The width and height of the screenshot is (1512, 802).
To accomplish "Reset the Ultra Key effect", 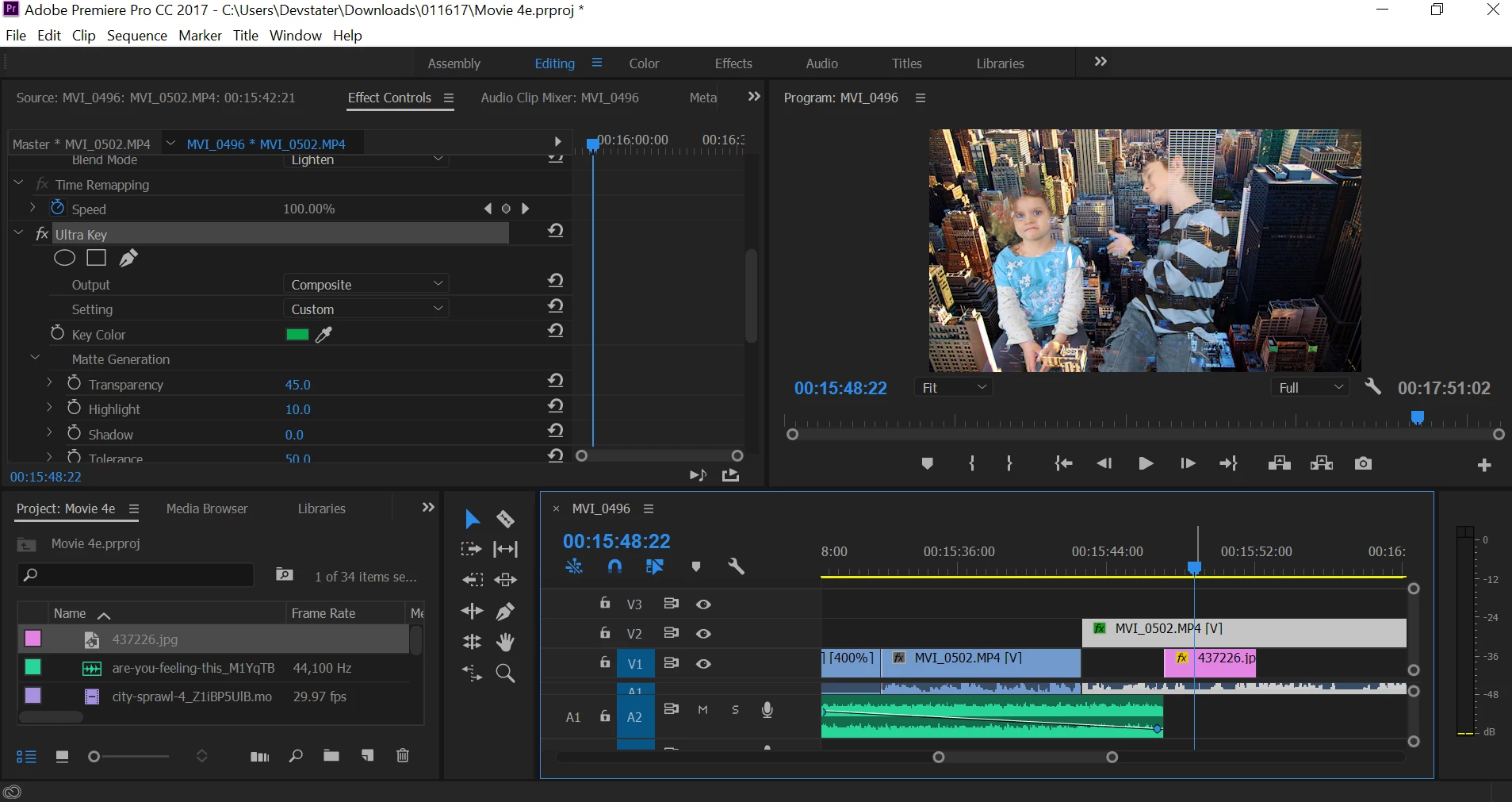I will point(555,231).
